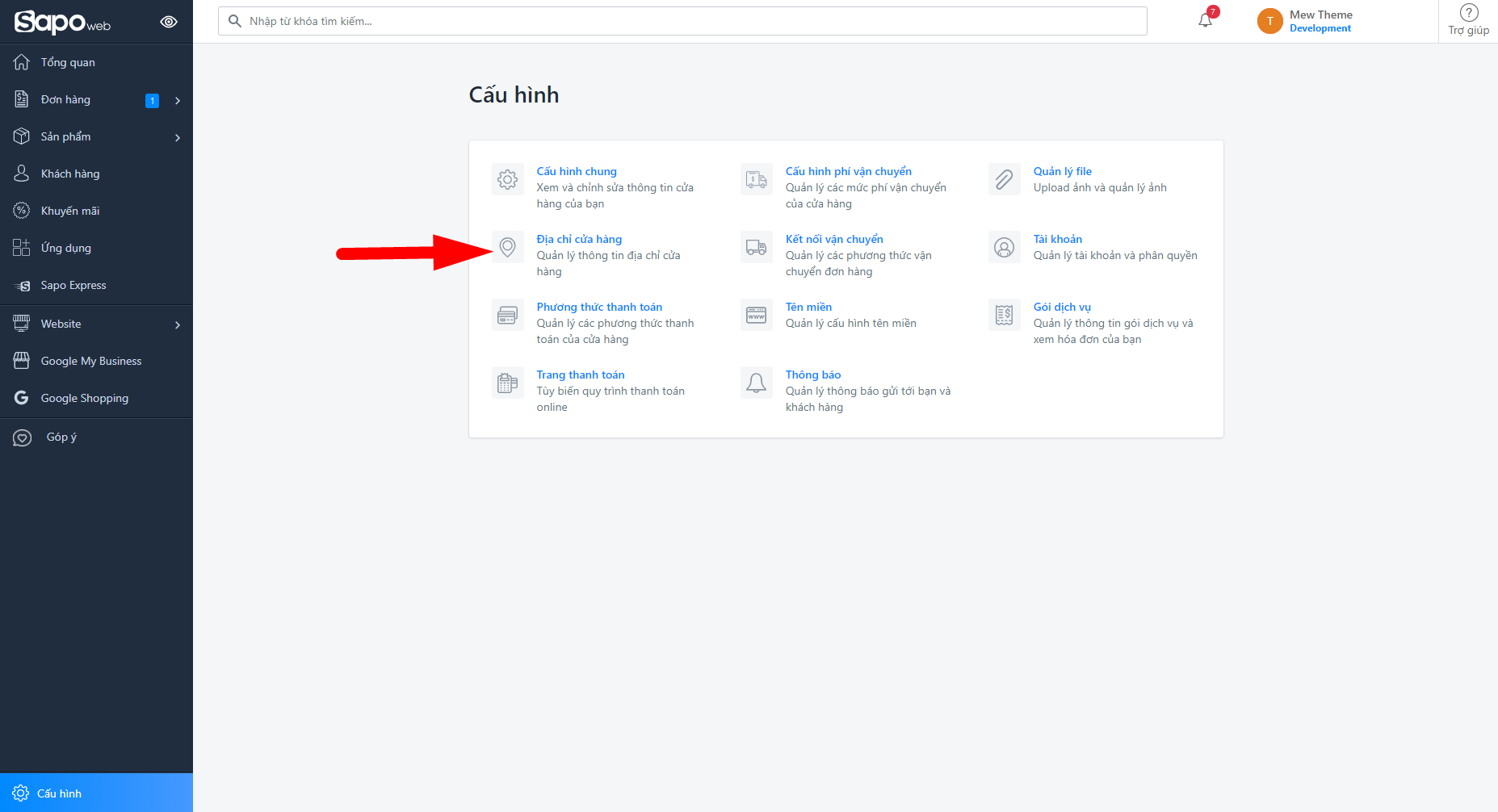Click the Development label under Mew Theme
The width and height of the screenshot is (1498, 812).
(1320, 28)
